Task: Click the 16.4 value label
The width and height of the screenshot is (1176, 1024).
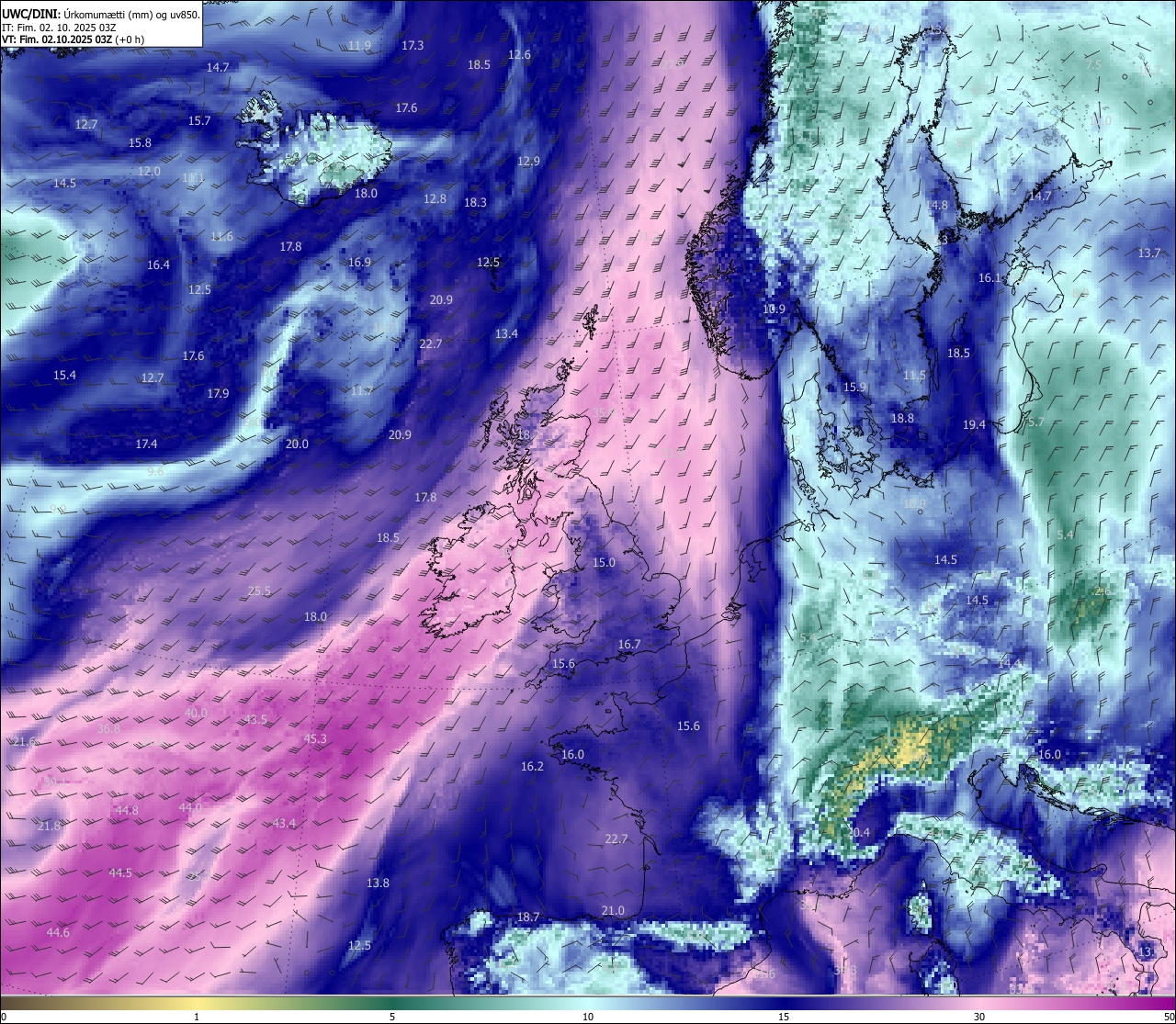Action: click(158, 264)
